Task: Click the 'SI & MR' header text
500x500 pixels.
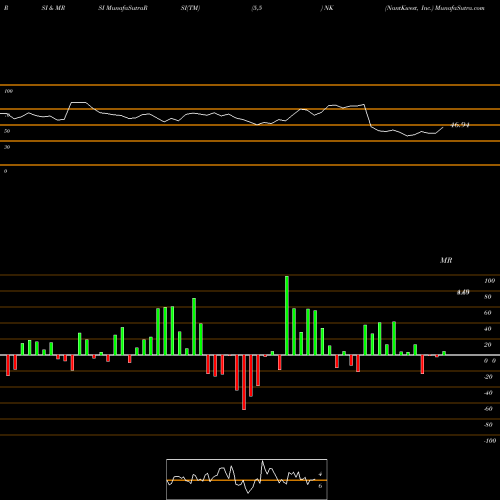Action: (53, 8)
